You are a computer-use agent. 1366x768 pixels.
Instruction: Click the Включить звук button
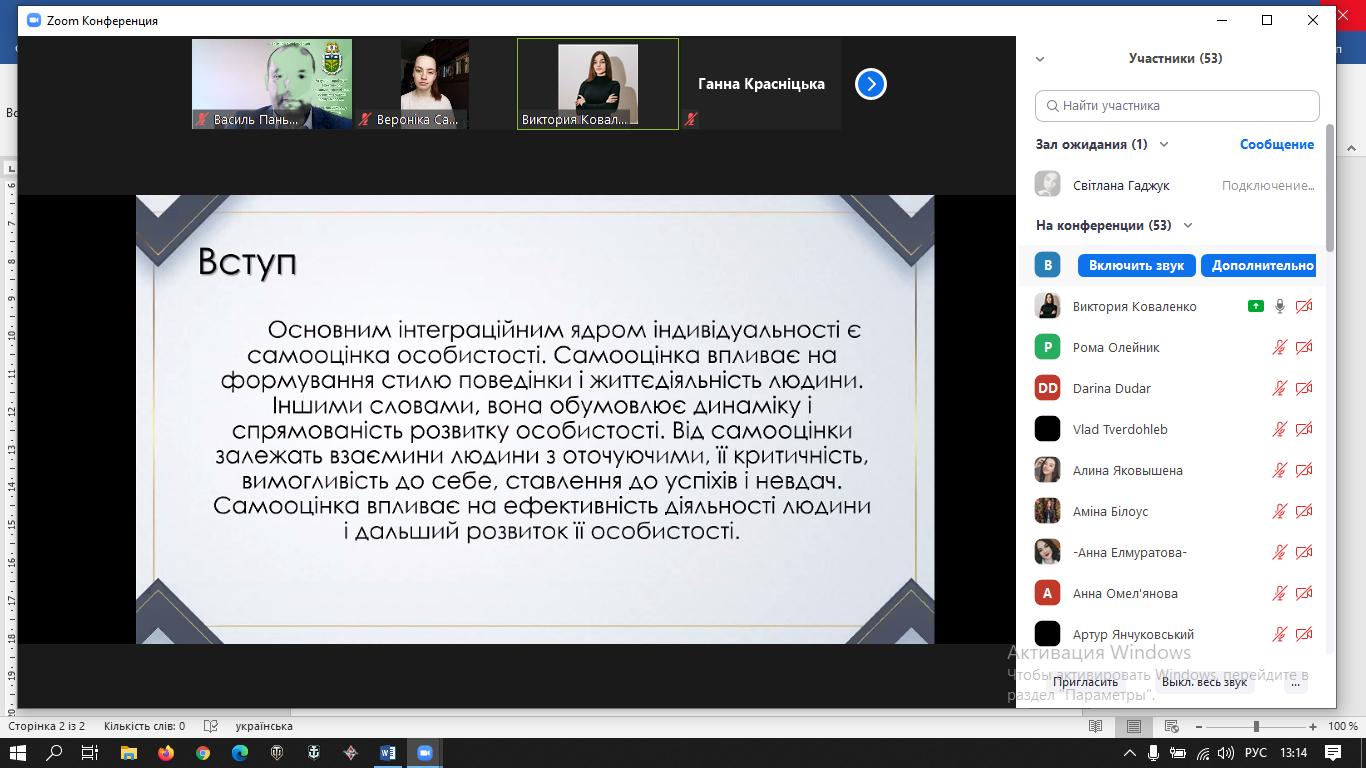tap(1136, 266)
